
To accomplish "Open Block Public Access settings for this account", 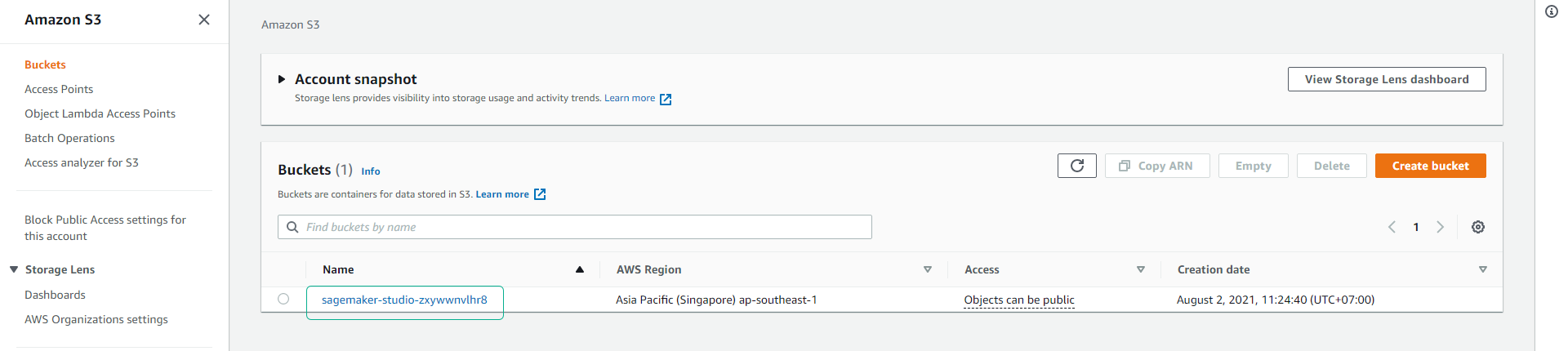I will 105,228.
